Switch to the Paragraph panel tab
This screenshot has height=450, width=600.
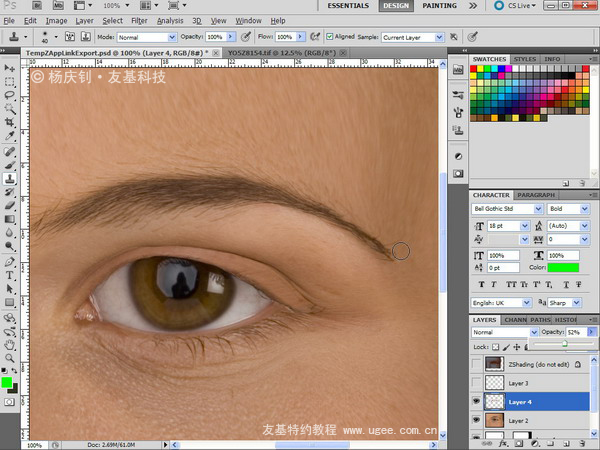pyautogui.click(x=536, y=195)
